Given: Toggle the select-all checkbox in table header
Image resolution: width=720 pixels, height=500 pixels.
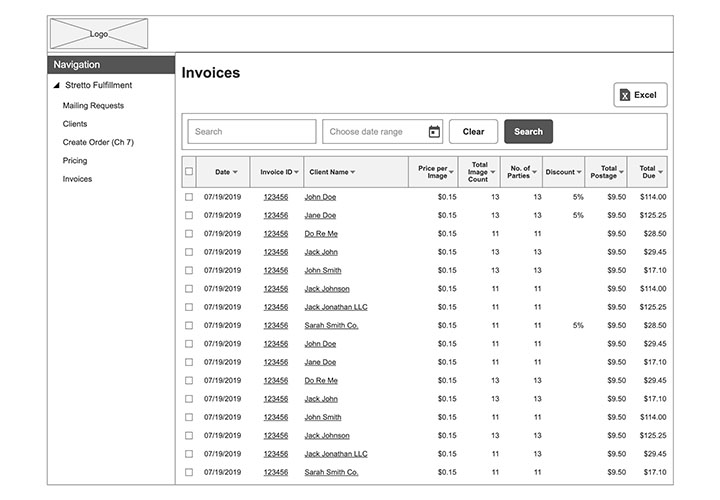Looking at the screenshot, I should point(189,171).
